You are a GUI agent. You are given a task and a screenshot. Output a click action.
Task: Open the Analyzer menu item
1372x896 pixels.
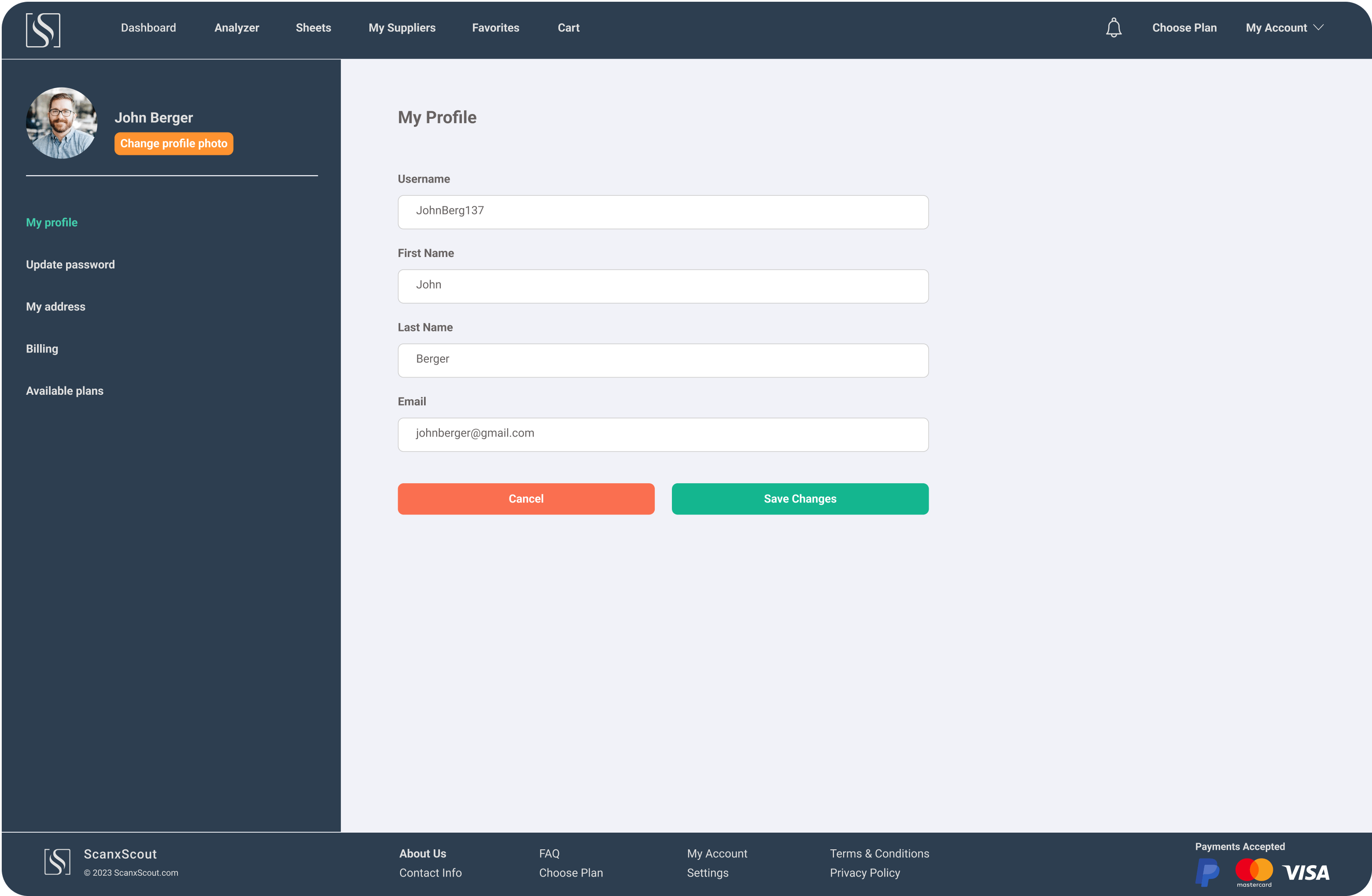tap(236, 28)
